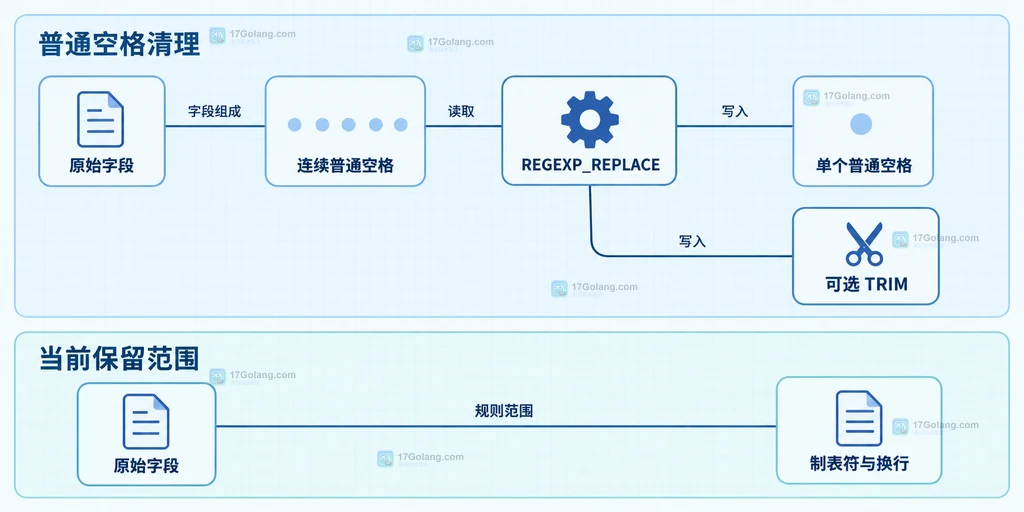Screen dimensions: 1024x512
Task: Click the single dot icon above 单个普通空格
Action: pyautogui.click(x=861, y=124)
